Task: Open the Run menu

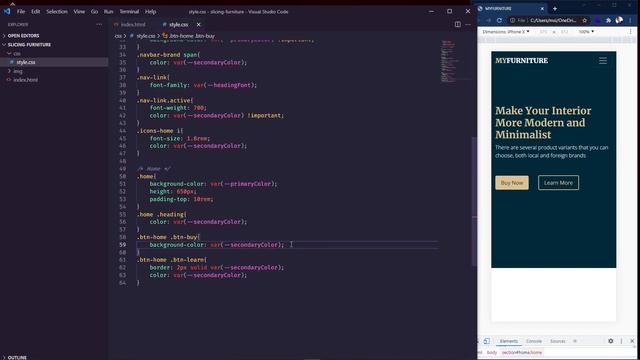Action: 108,11
